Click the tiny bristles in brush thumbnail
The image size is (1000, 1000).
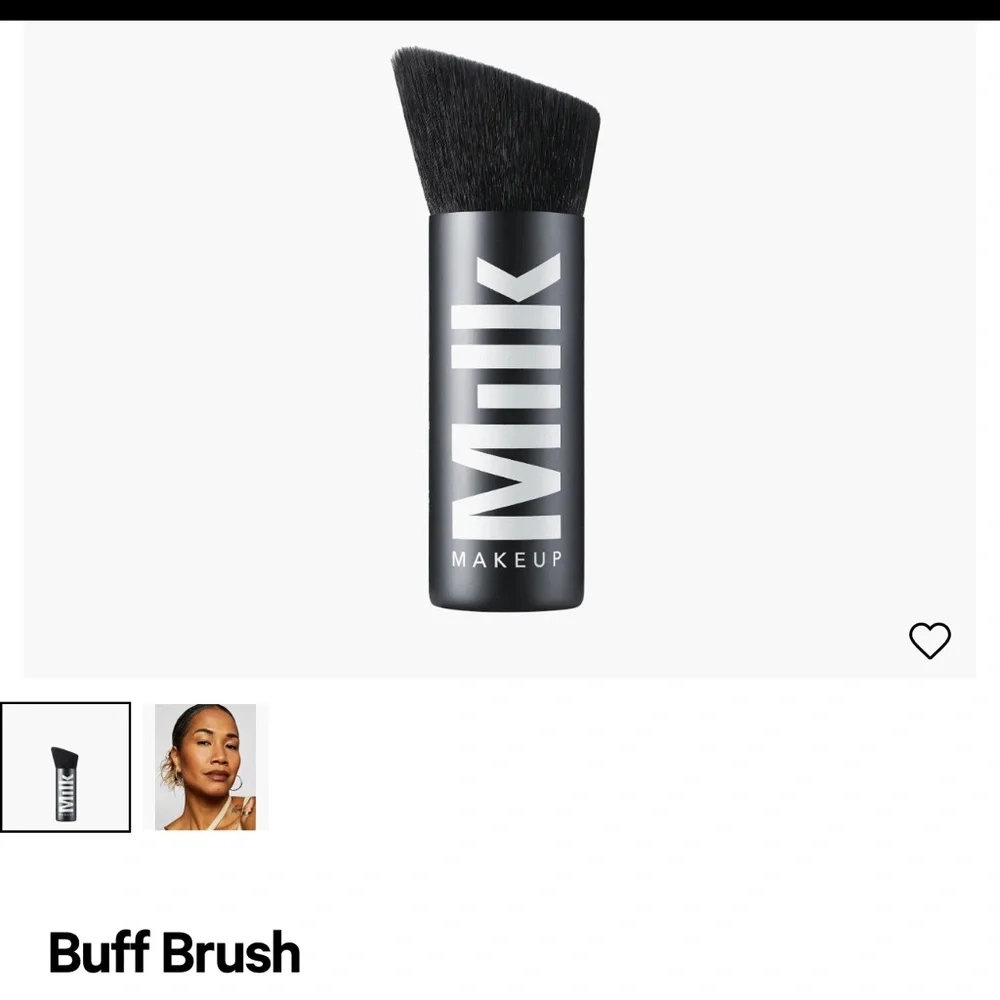pyautogui.click(x=64, y=758)
